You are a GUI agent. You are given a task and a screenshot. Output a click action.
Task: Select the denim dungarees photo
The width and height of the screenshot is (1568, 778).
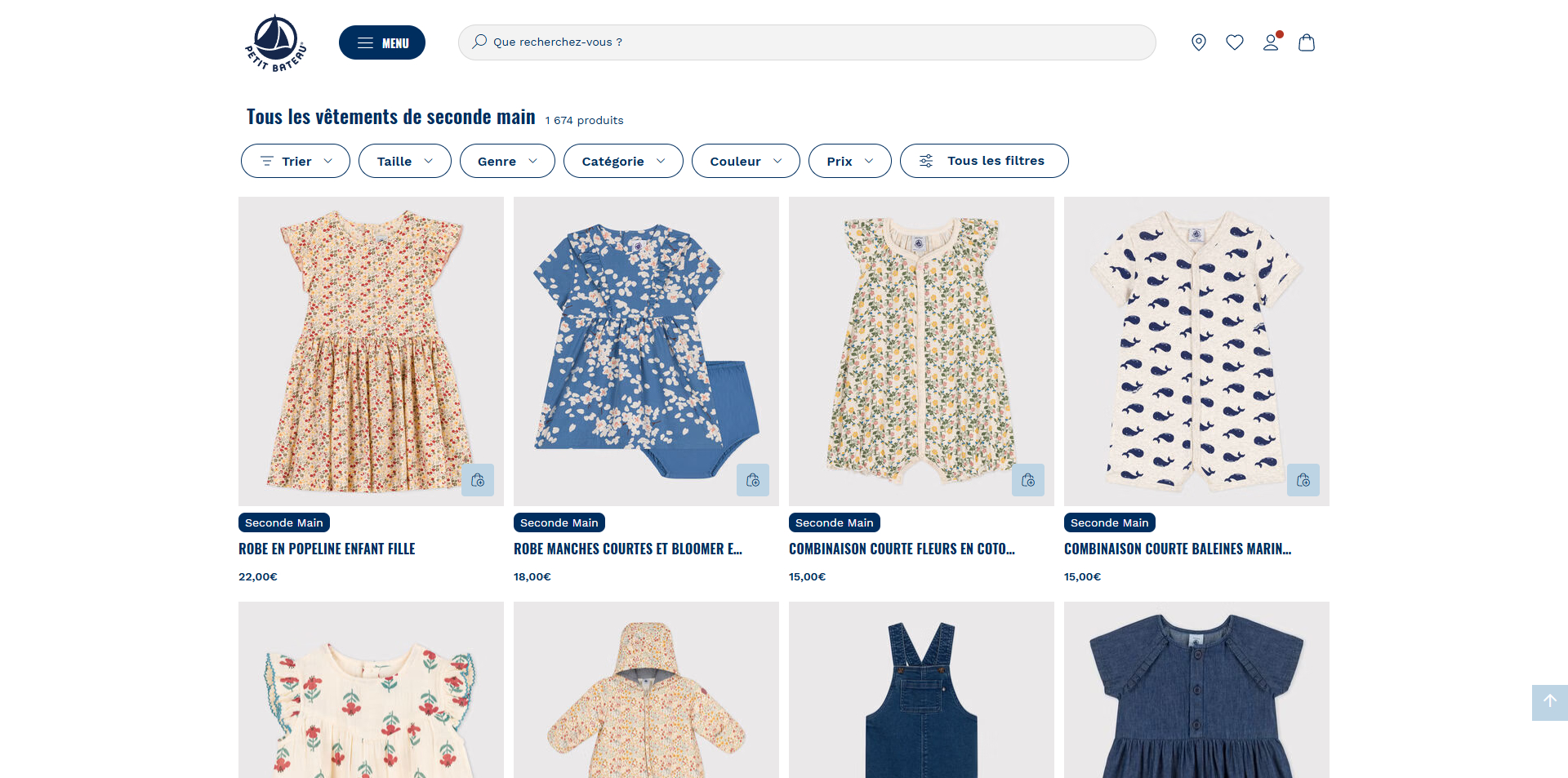[x=921, y=690]
